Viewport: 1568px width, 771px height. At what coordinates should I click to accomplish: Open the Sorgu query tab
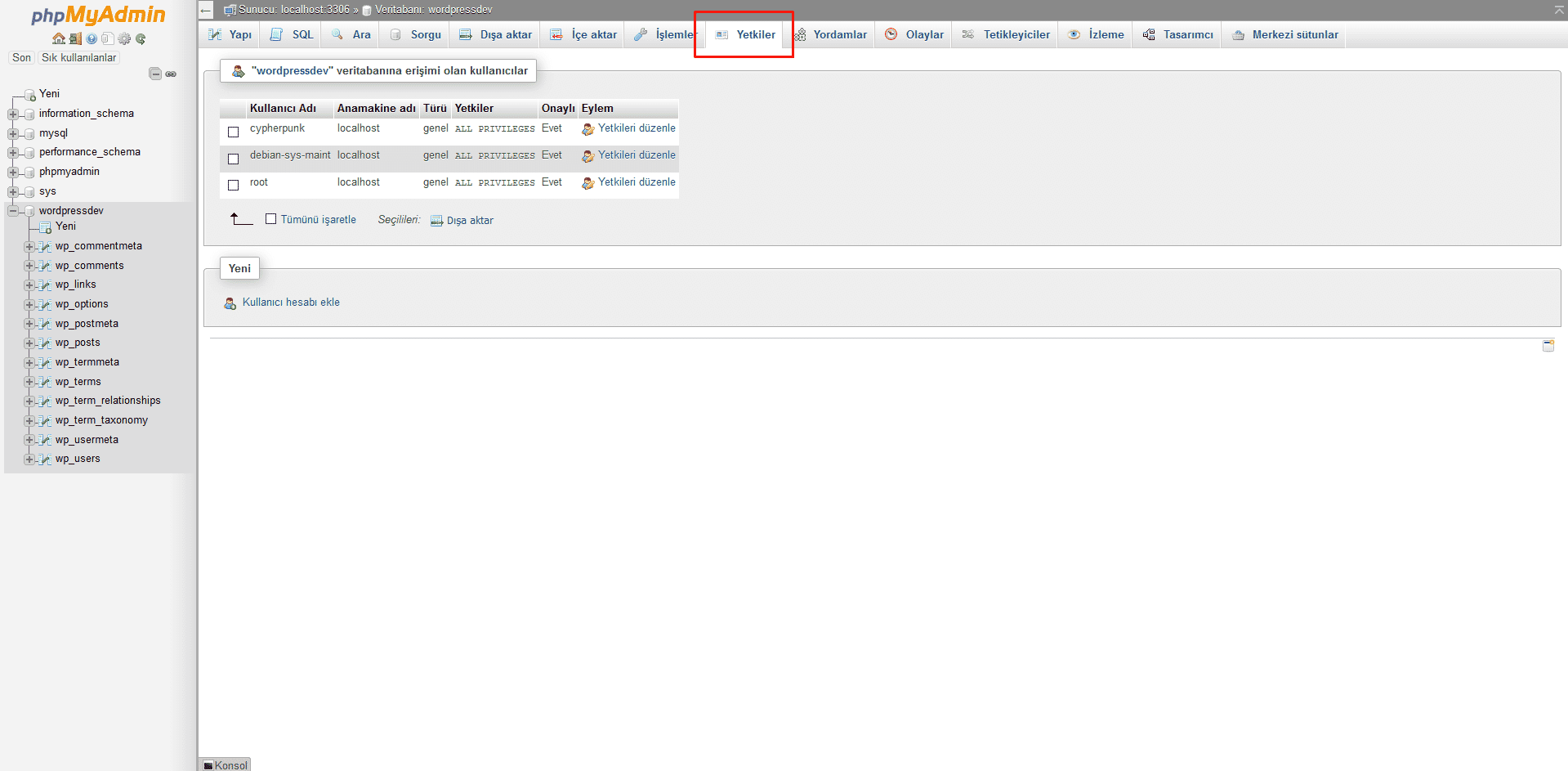[414, 34]
